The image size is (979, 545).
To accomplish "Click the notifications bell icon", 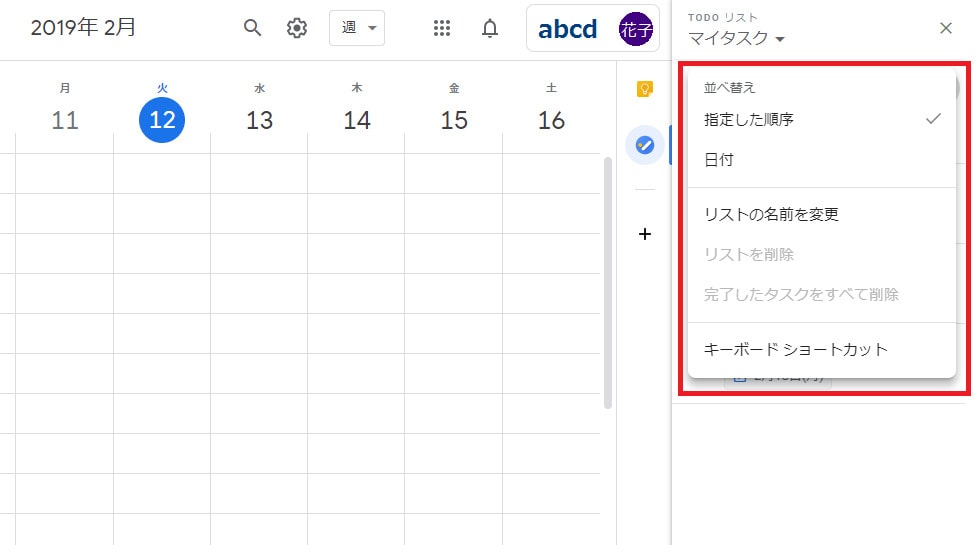I will click(490, 28).
